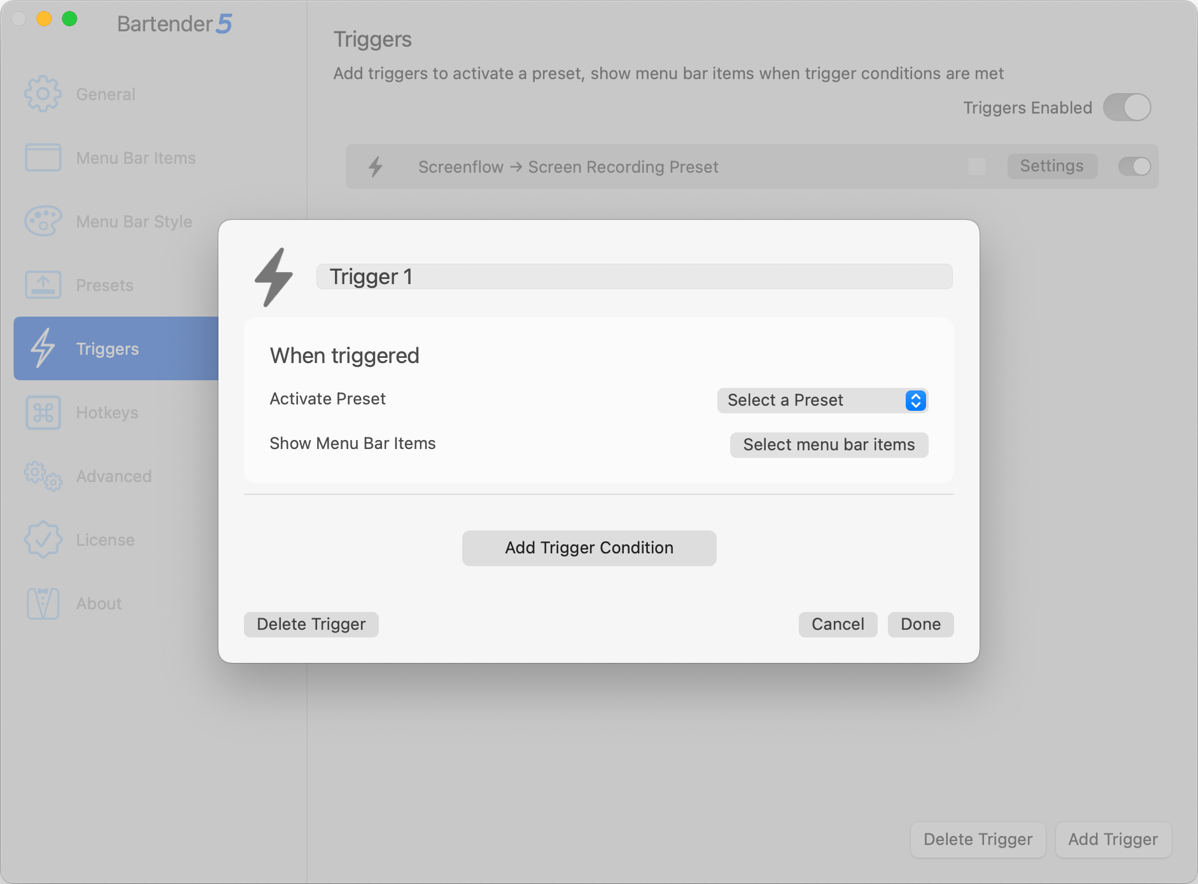
Task: Click the Trigger 1 name field
Action: coord(634,277)
